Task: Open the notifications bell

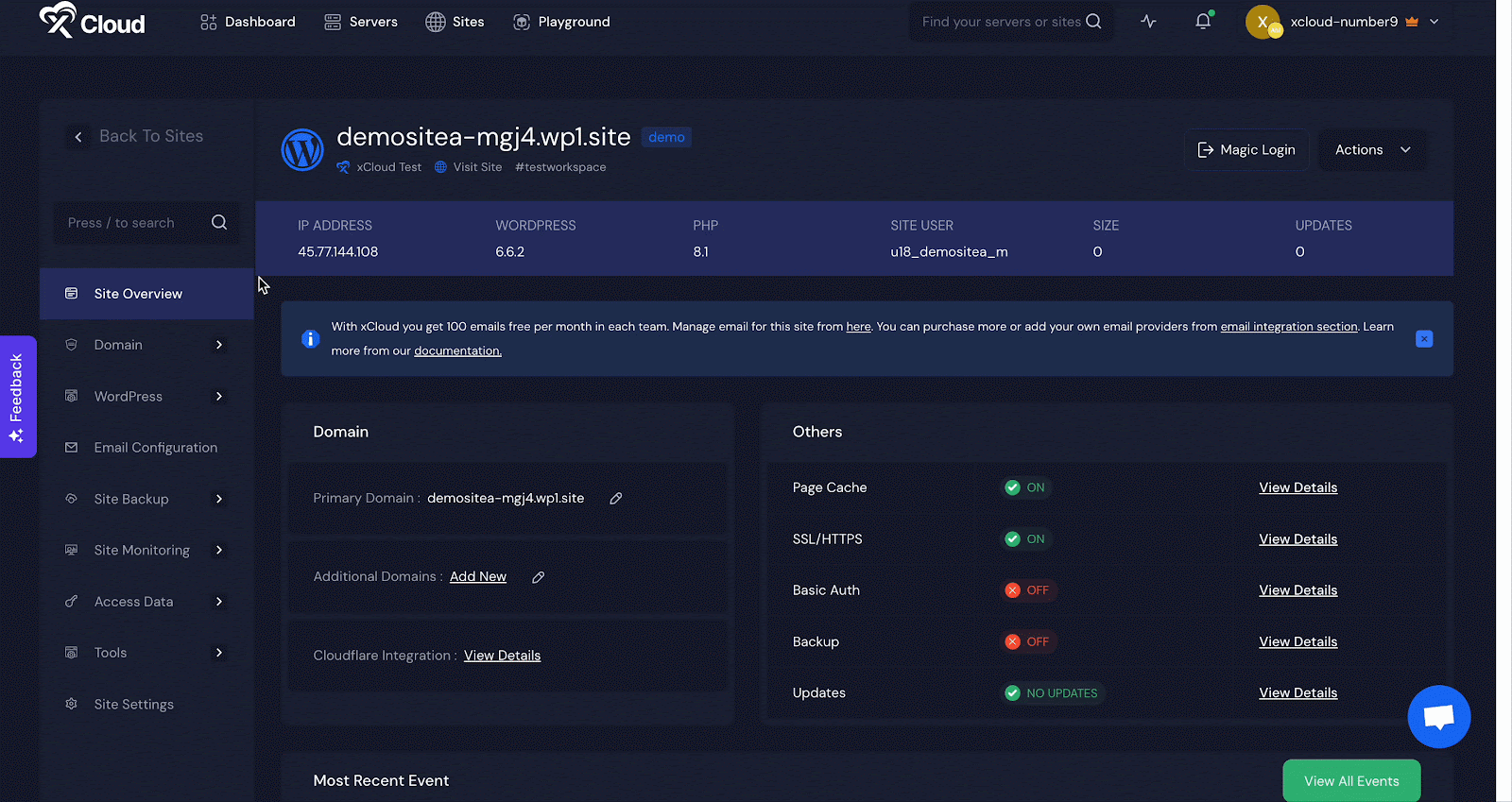Action: click(1203, 21)
